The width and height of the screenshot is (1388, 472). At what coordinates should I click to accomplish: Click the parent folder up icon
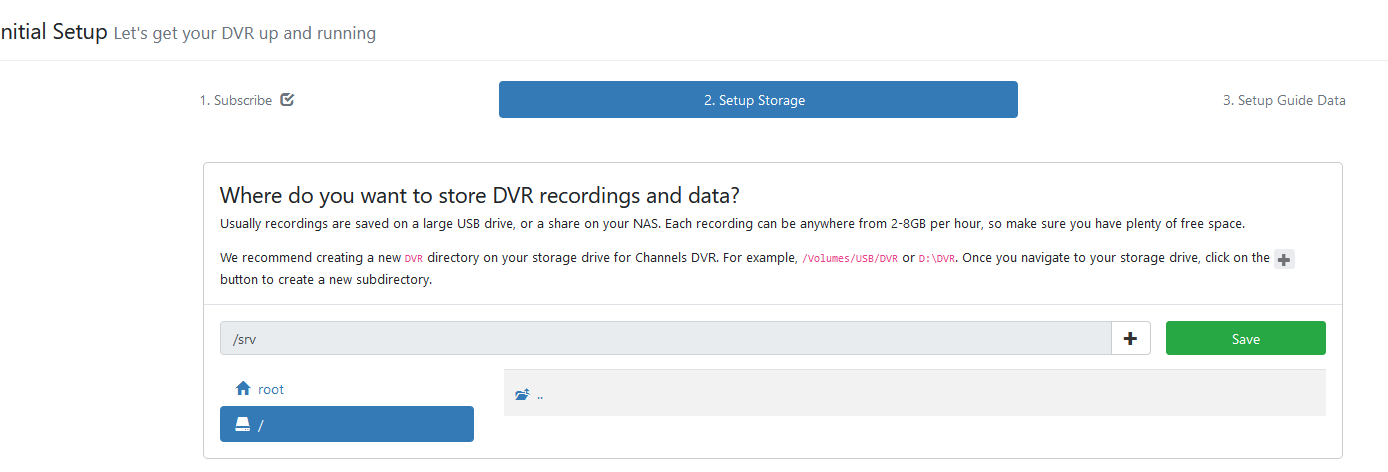(x=522, y=395)
